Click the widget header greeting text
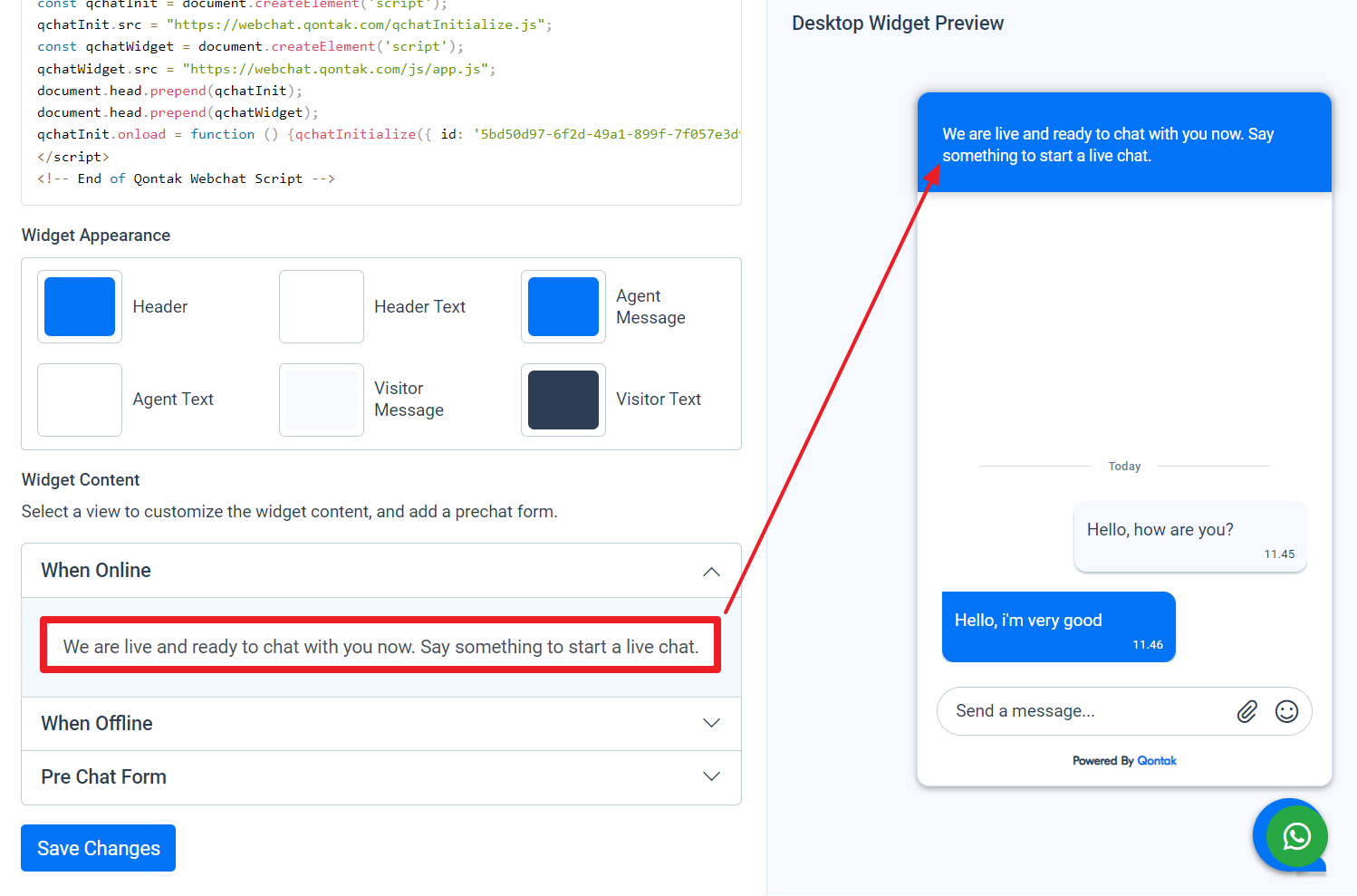 click(x=1108, y=145)
